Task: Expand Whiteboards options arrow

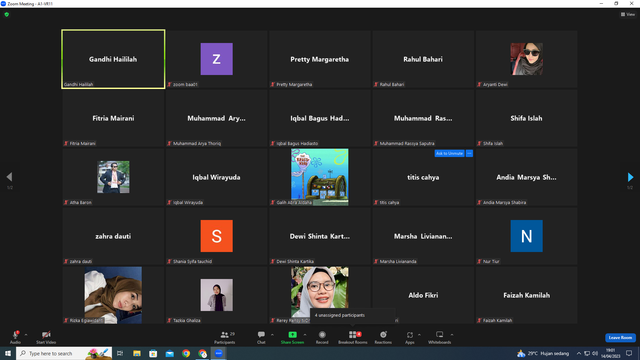Action: coord(452,335)
